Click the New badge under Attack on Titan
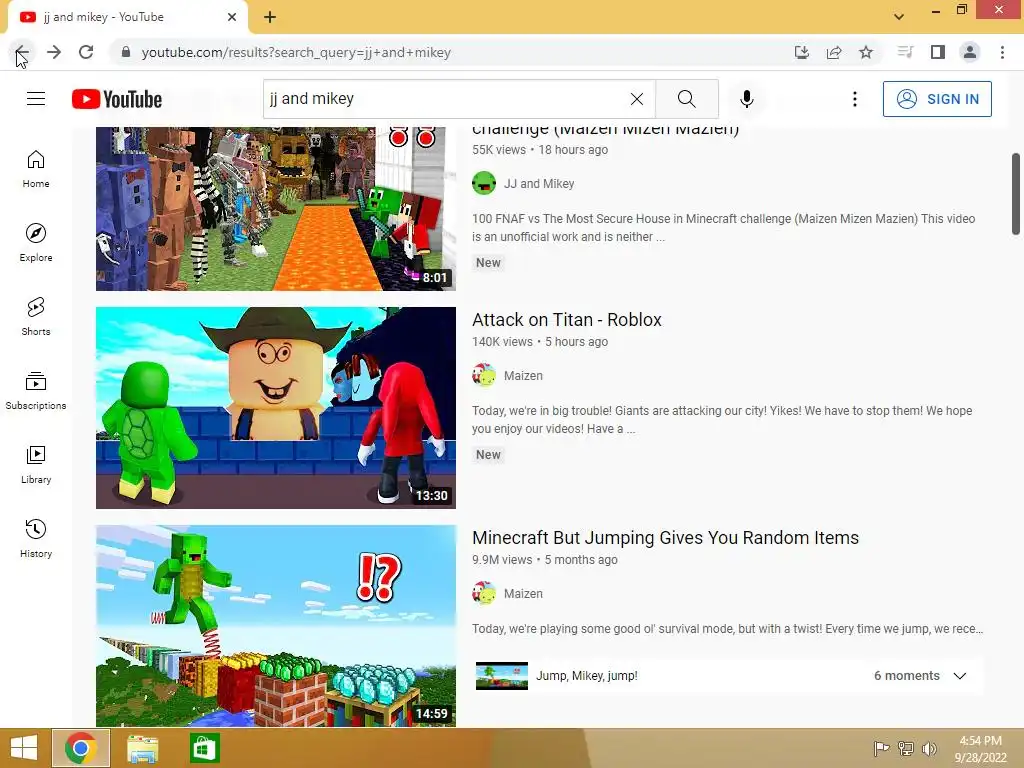Image resolution: width=1024 pixels, height=768 pixels. pyautogui.click(x=488, y=455)
